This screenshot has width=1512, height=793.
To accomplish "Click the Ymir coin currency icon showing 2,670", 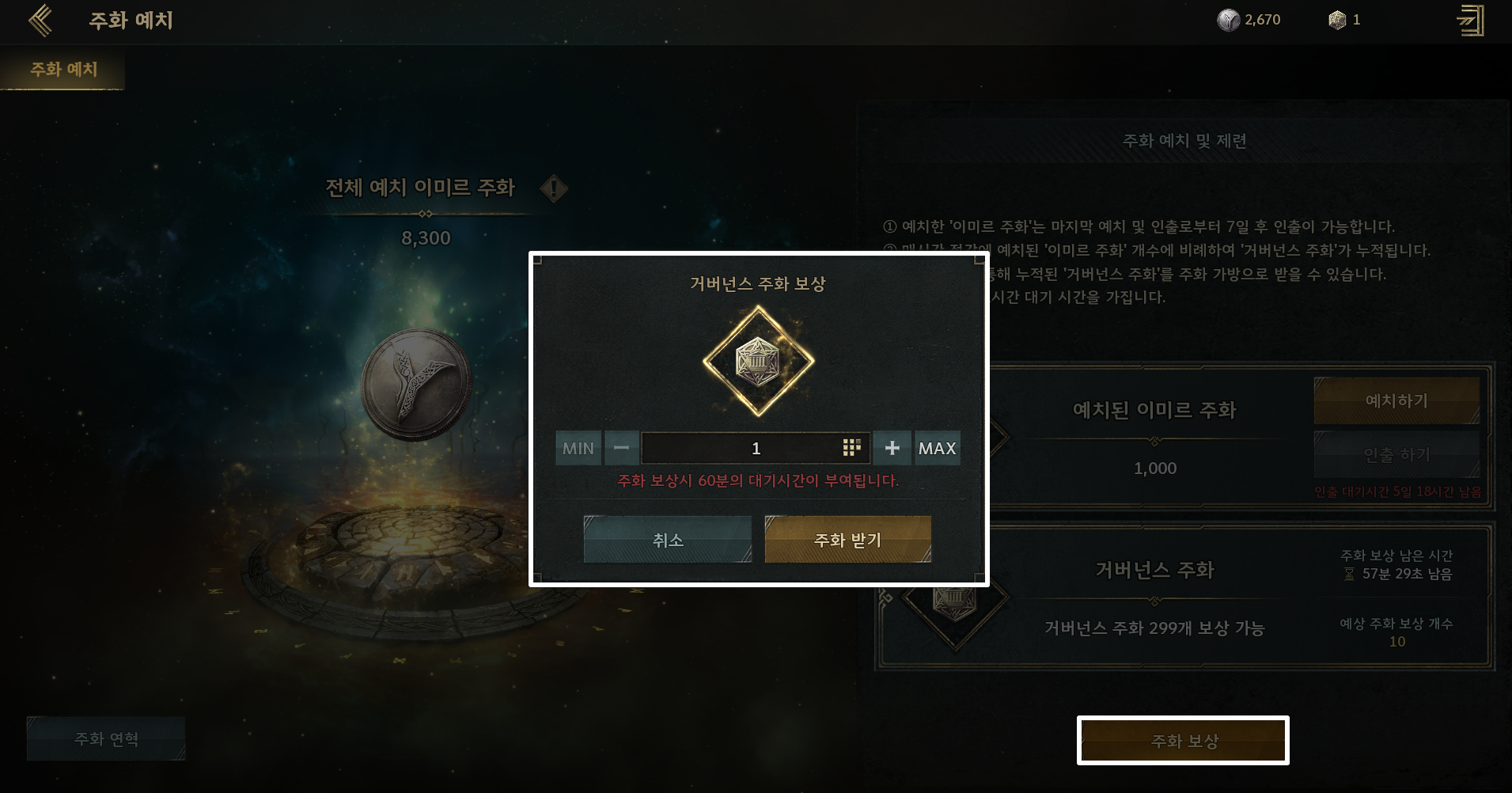I will 1228,20.
